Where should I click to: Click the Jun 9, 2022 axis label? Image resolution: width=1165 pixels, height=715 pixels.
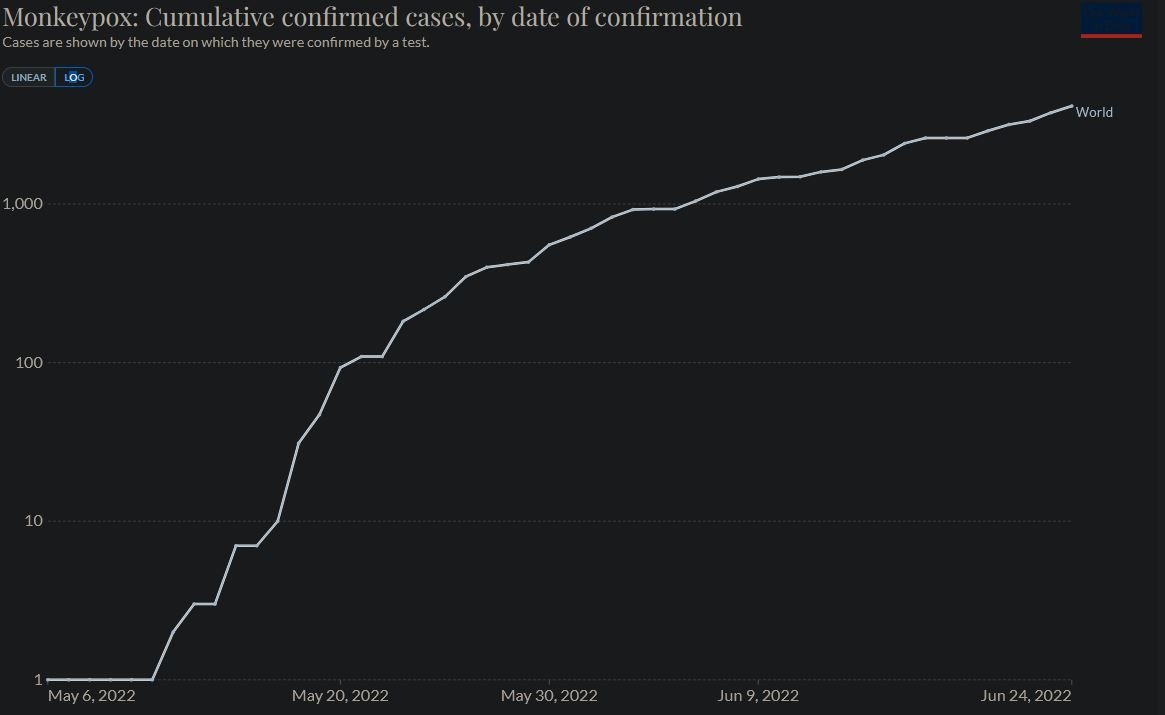[758, 696]
